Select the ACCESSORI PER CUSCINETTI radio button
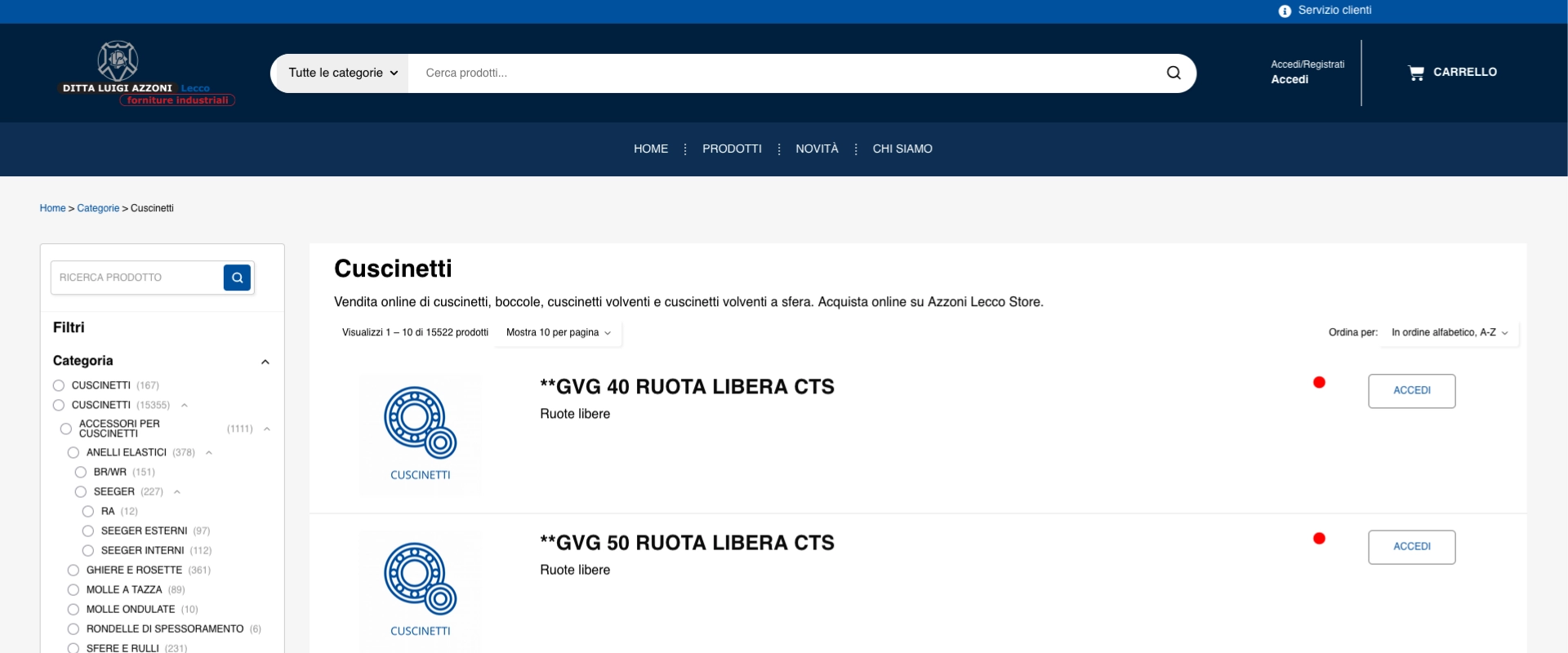The width and height of the screenshot is (1568, 653). [66, 429]
